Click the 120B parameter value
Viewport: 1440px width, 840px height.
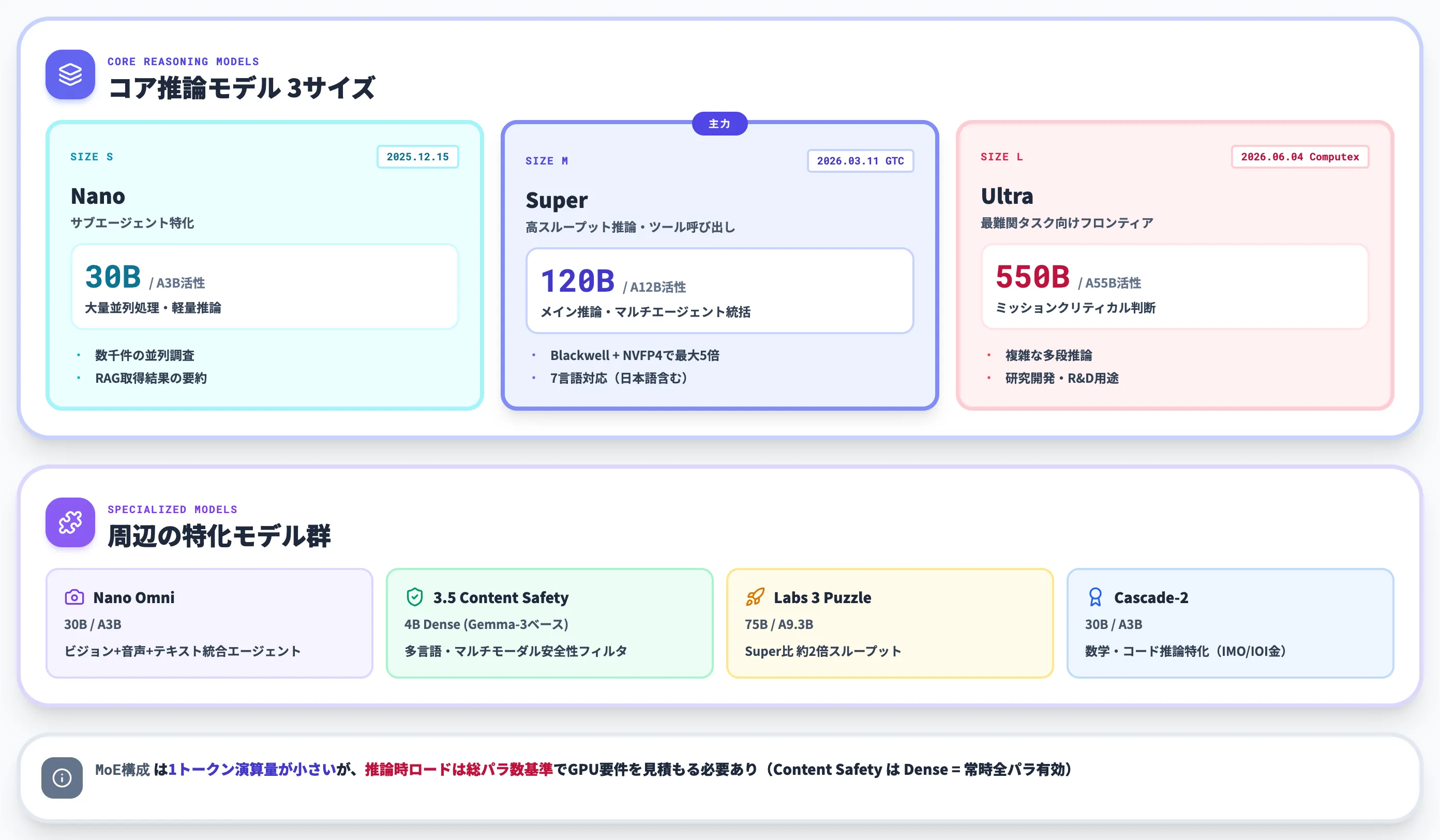578,280
